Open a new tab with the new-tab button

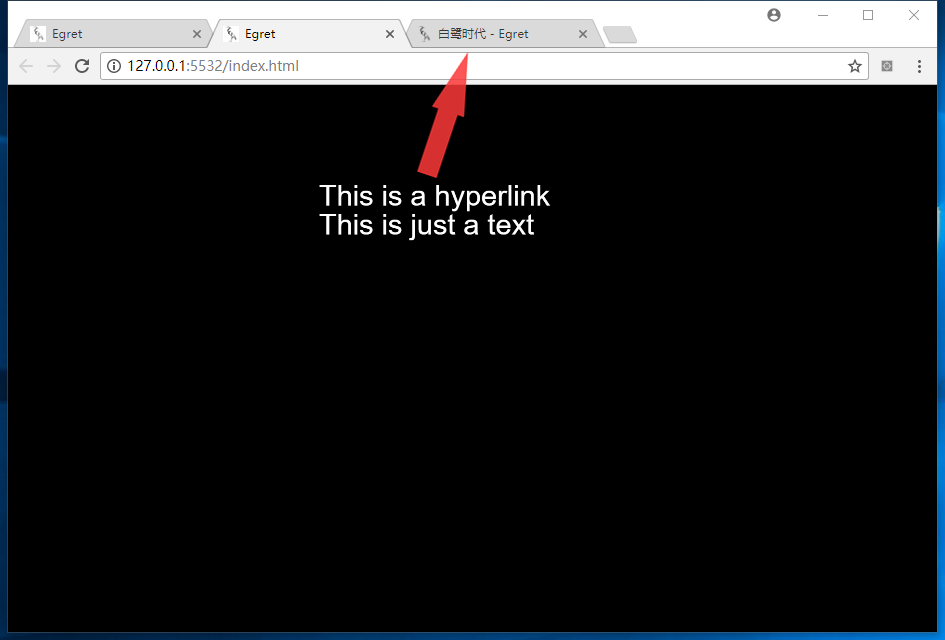click(x=620, y=35)
